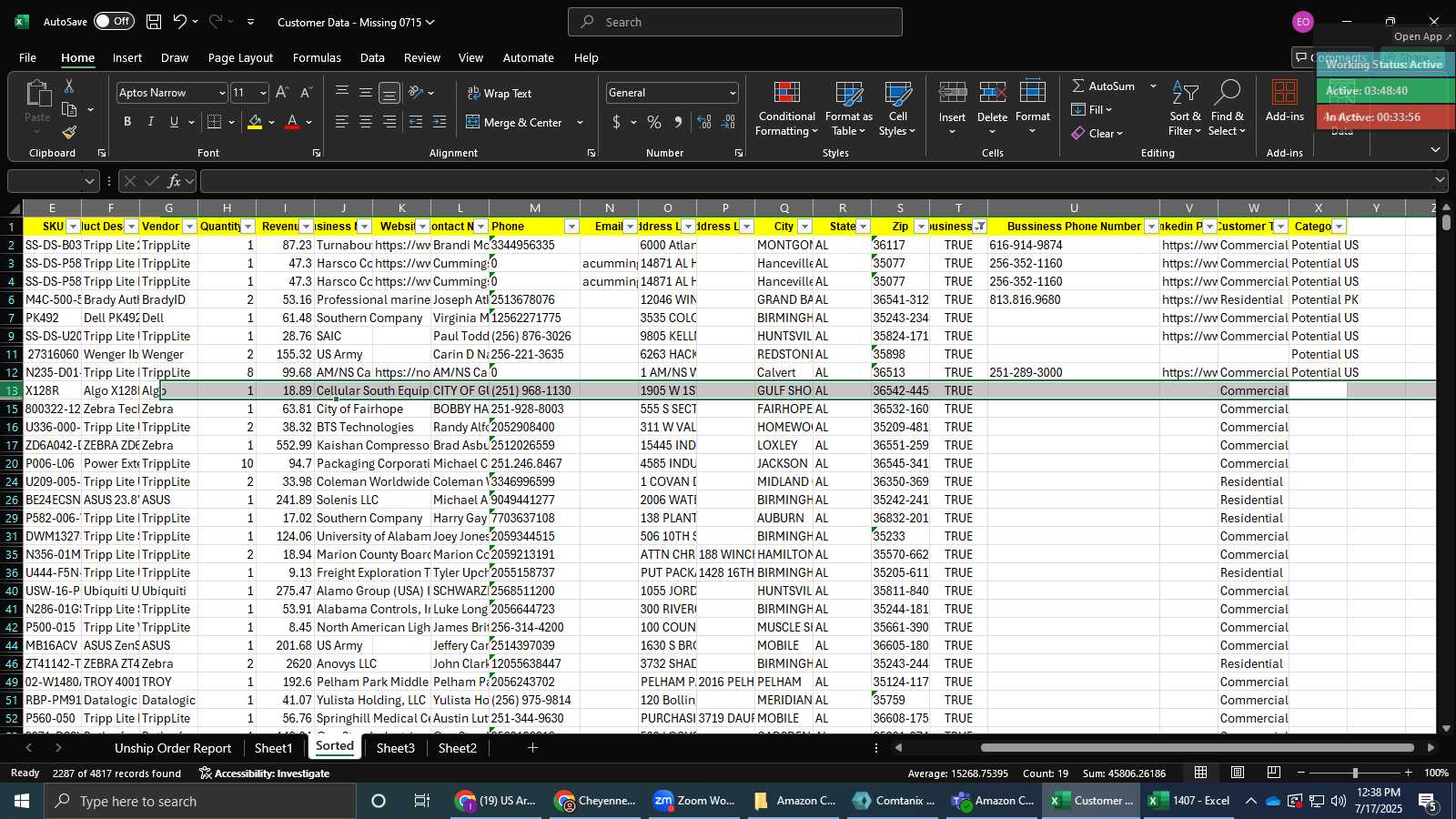Apply Percent Style format
The width and height of the screenshot is (1456, 819).
click(654, 122)
